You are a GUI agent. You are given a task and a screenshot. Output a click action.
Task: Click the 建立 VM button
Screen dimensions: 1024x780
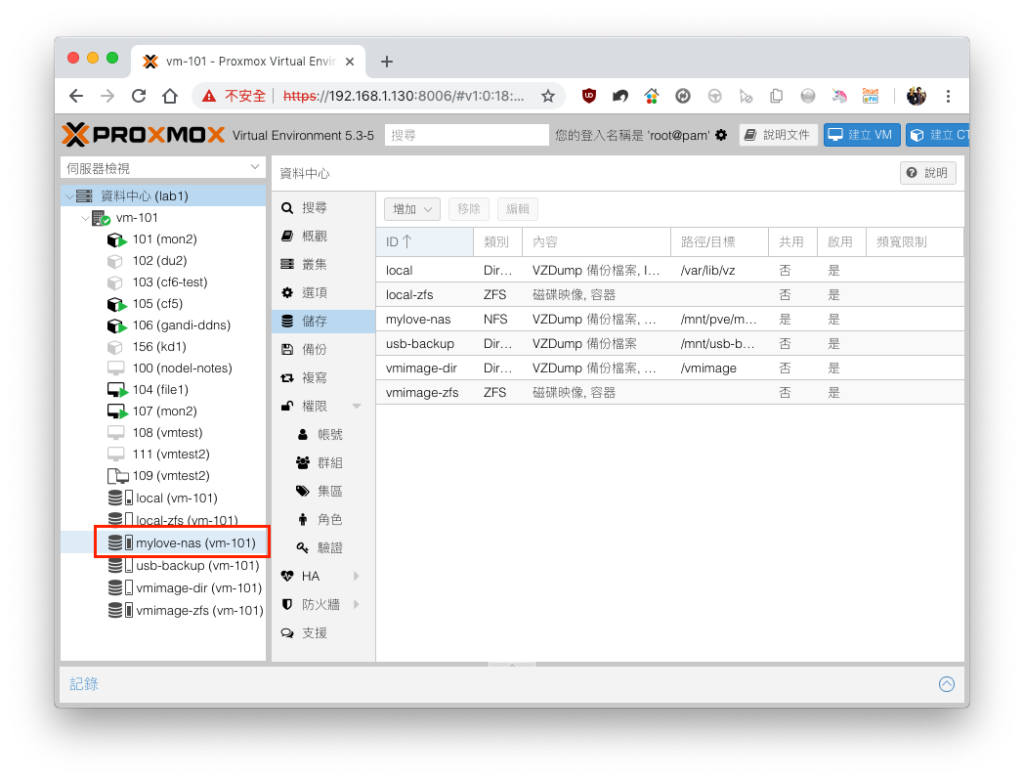pos(862,135)
